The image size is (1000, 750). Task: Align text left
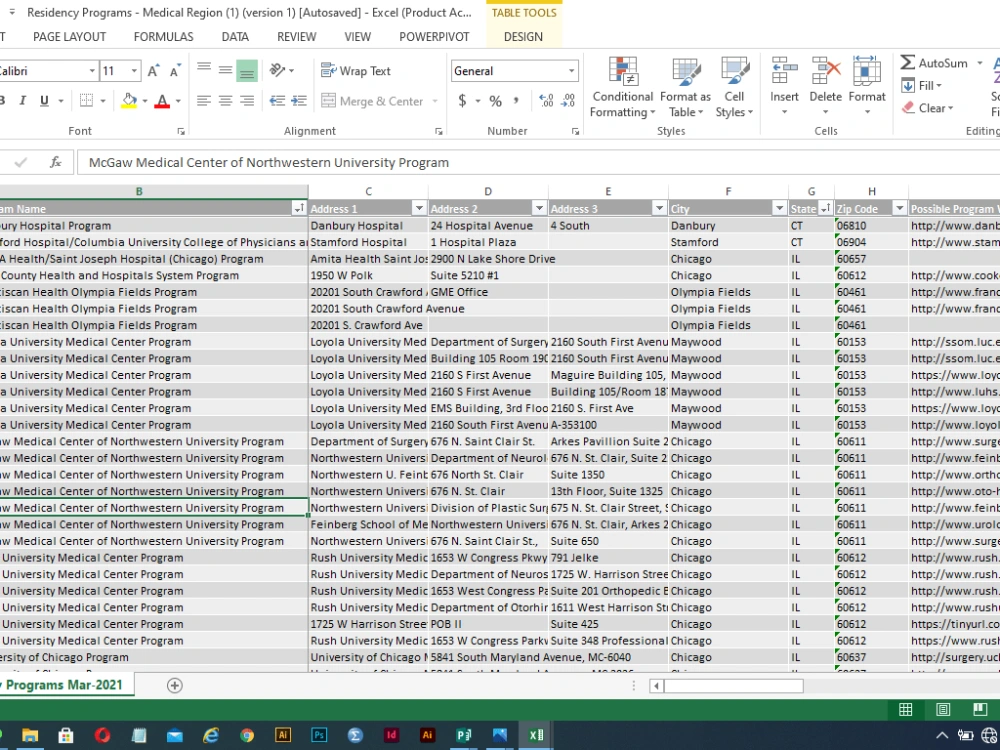coord(204,101)
